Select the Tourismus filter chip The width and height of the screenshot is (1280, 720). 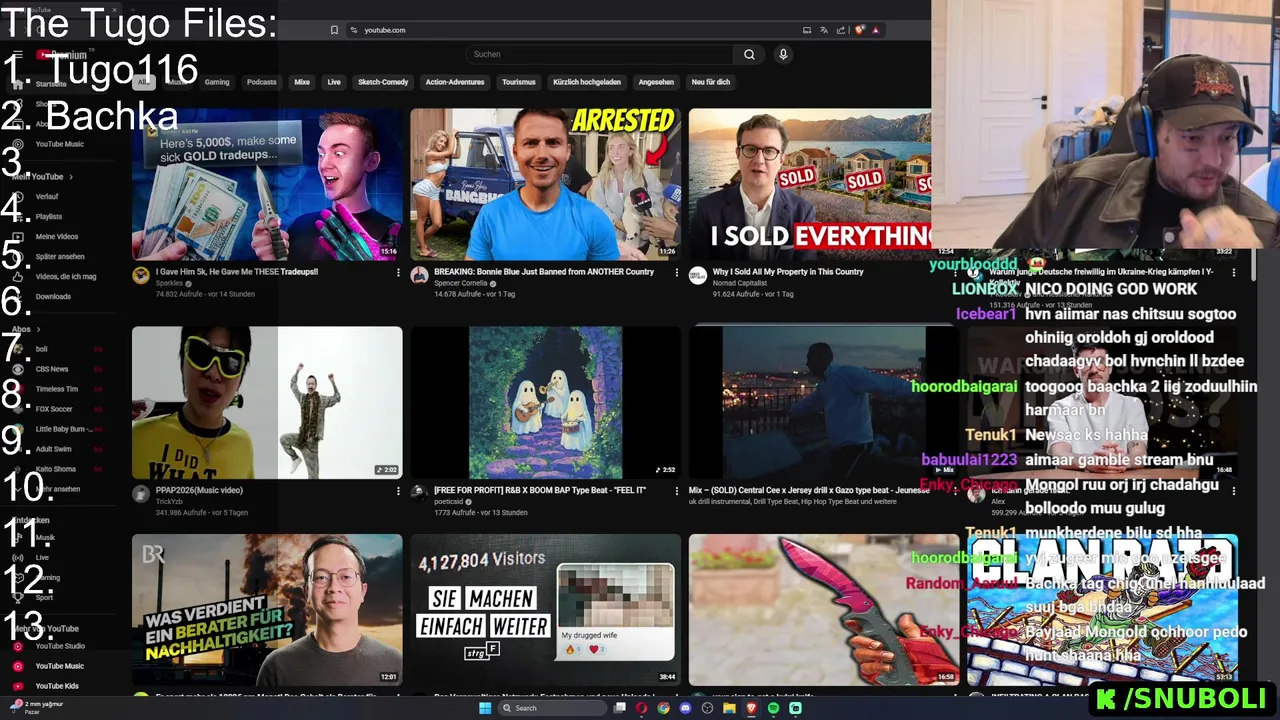[519, 82]
